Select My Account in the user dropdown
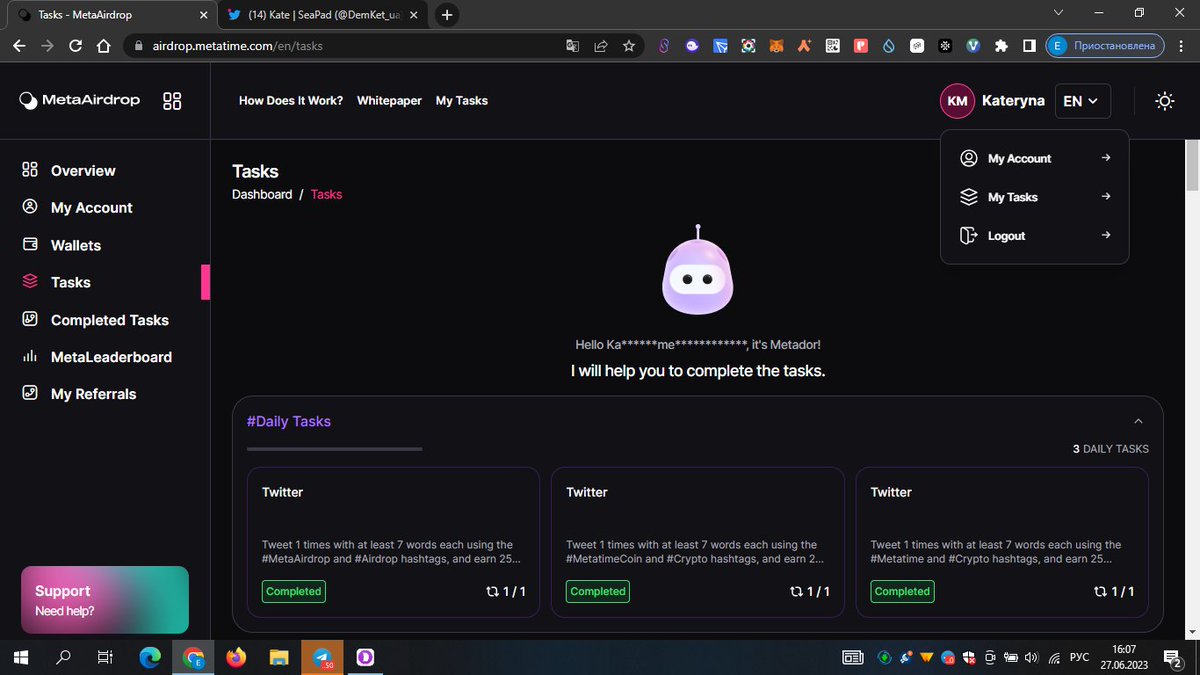Screen dimensions: 1200x675 [x=1035, y=158]
